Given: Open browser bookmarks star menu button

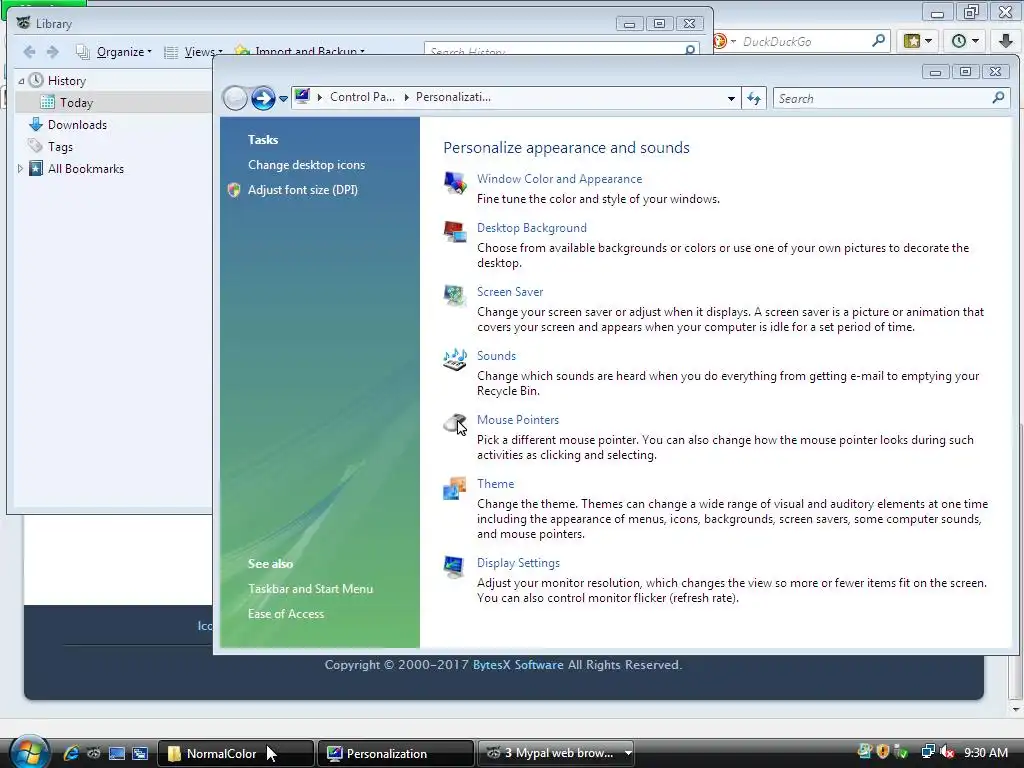Looking at the screenshot, I should tap(918, 41).
